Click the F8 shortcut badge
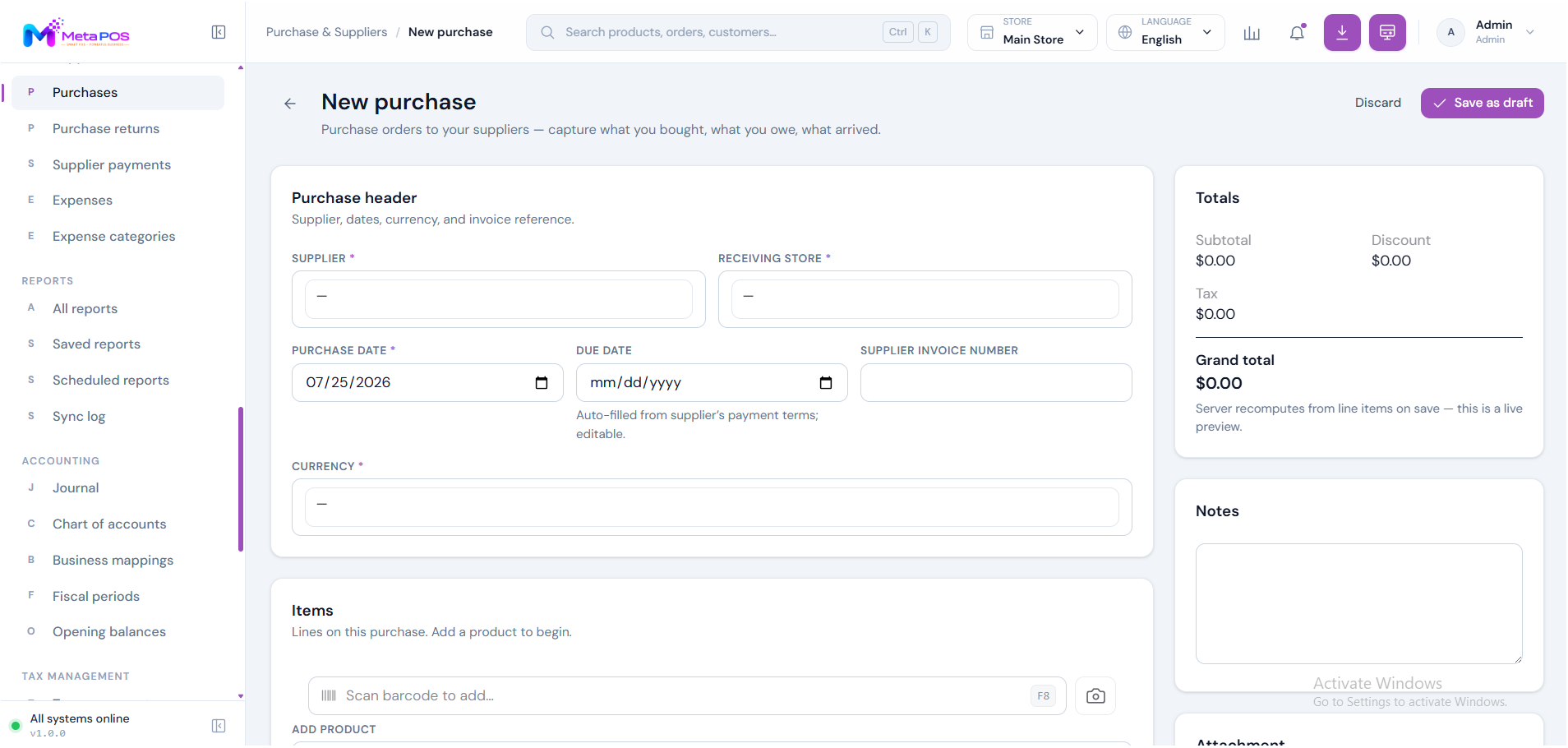This screenshot has height=748, width=1568. (x=1043, y=696)
